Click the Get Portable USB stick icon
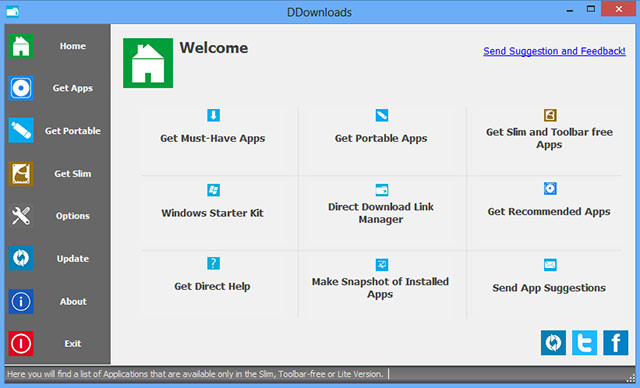Screen dimensions: 640x388 (x=21, y=131)
